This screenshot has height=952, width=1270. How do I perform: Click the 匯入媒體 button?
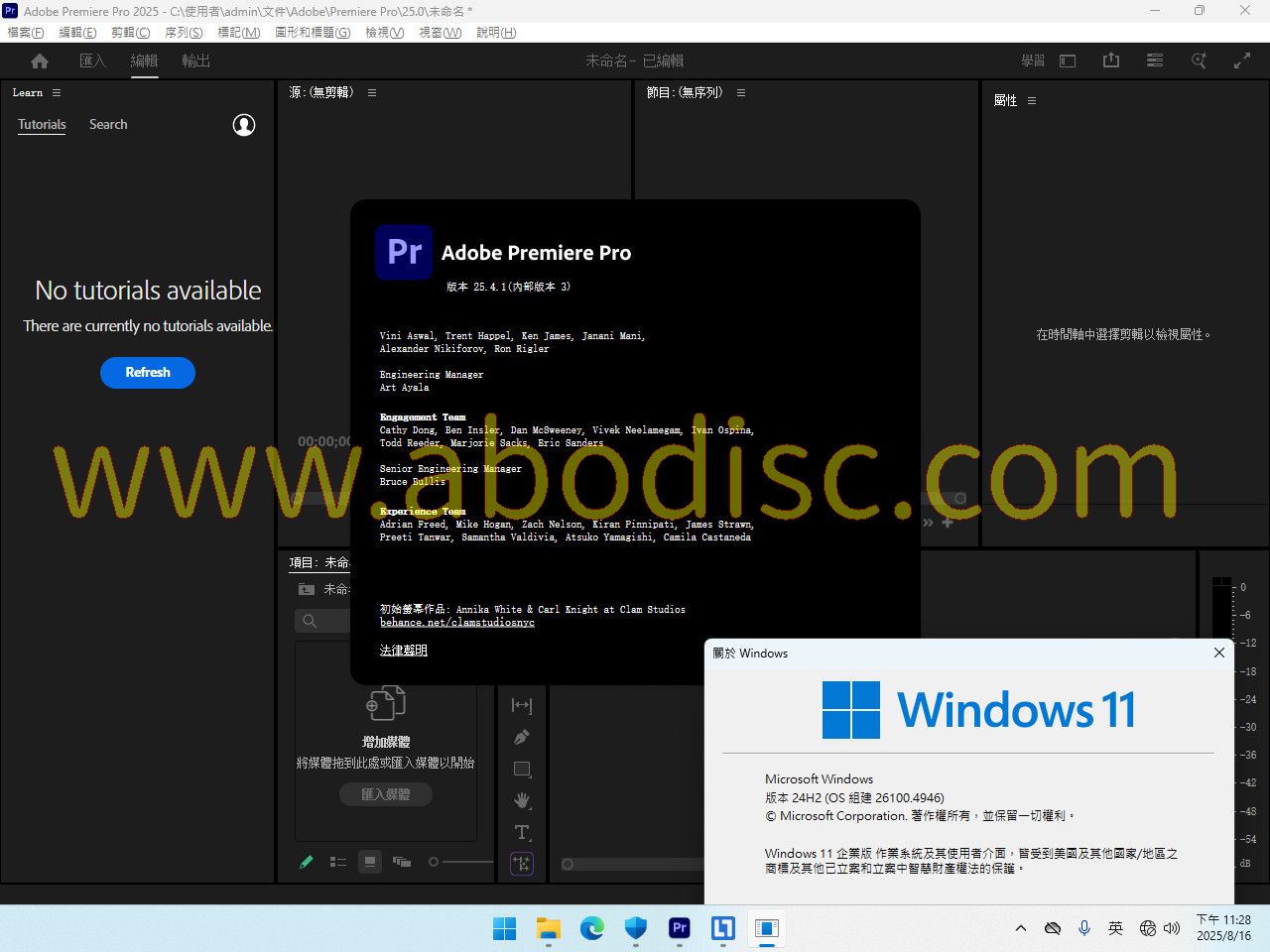pyautogui.click(x=386, y=794)
